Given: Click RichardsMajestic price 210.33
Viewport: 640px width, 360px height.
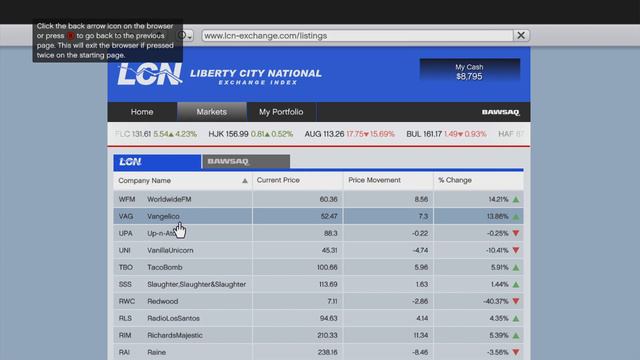Looking at the screenshot, I should [327, 335].
